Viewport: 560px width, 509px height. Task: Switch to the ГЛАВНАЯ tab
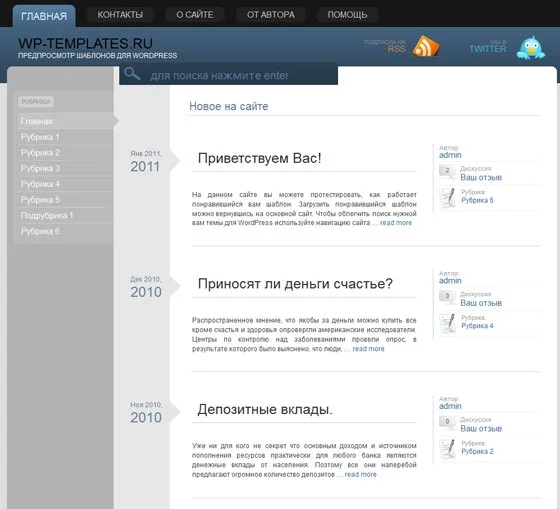tap(44, 16)
